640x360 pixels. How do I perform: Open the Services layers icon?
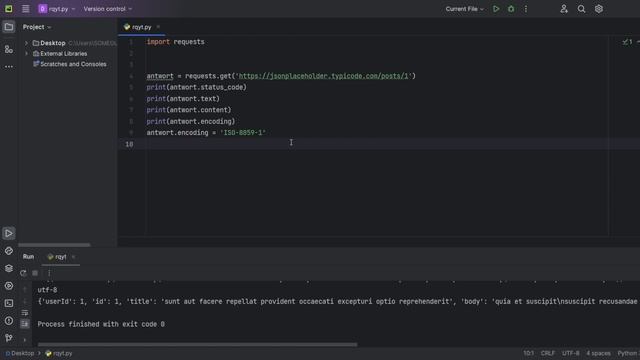(x=9, y=268)
